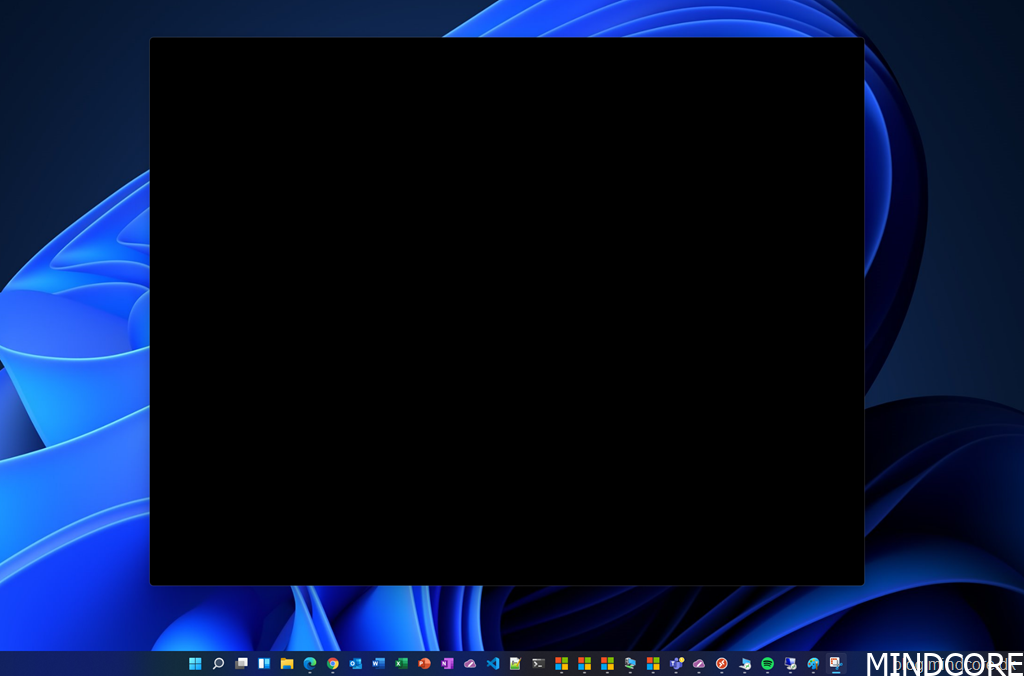The image size is (1024, 676).
Task: Open the Widgets panel icon
Action: coord(264,663)
